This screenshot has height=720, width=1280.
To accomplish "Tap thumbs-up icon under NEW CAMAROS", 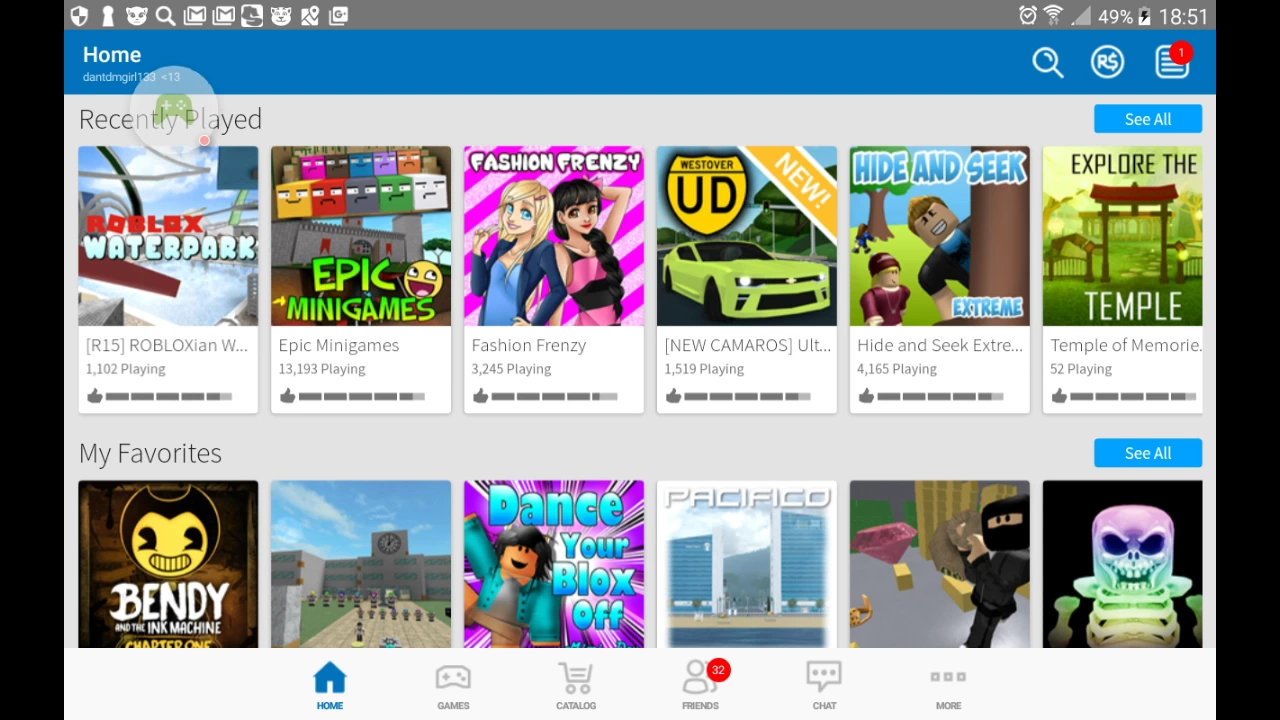I will click(673, 397).
